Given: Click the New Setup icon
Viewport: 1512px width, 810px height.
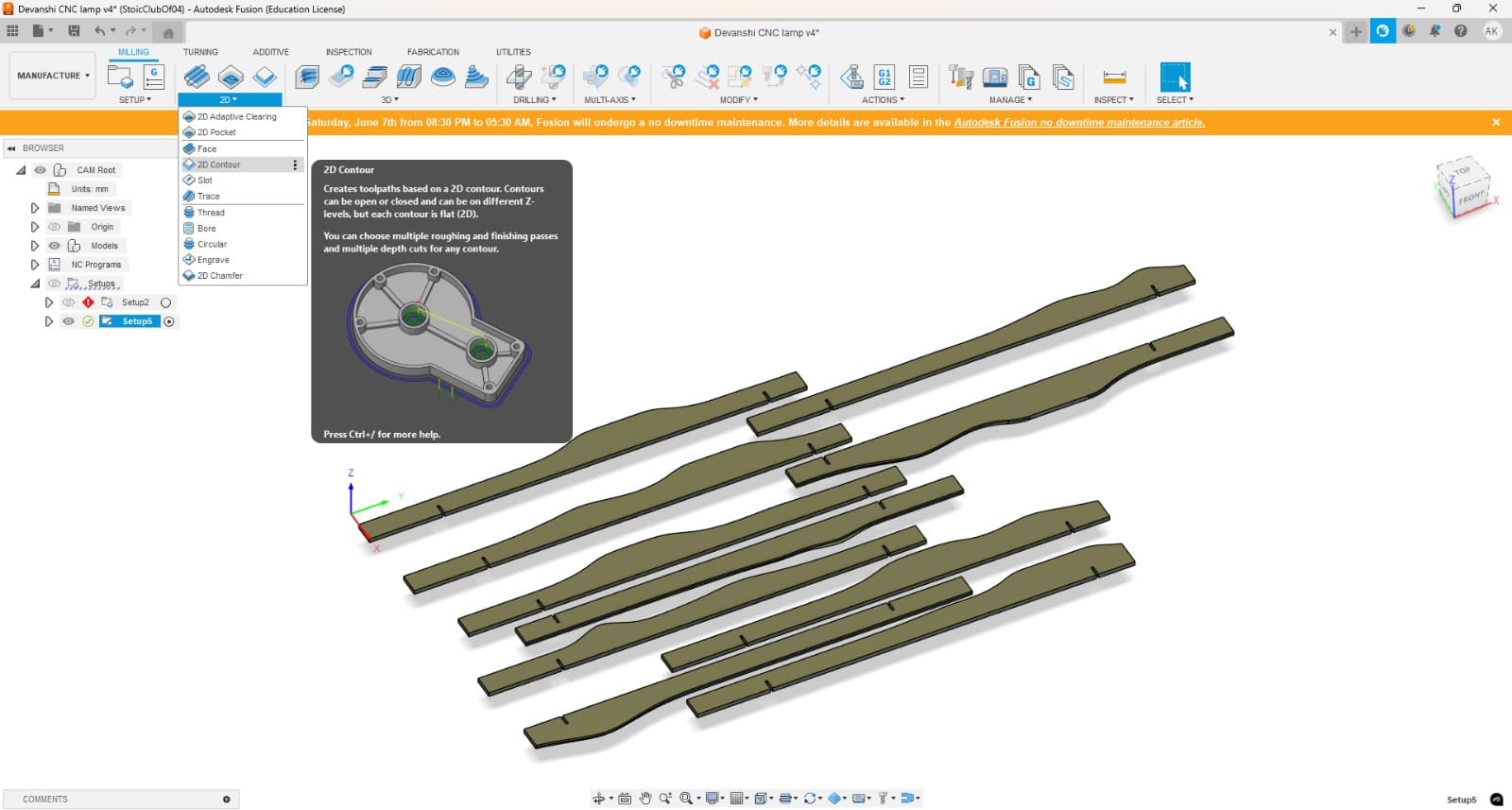Looking at the screenshot, I should pyautogui.click(x=120, y=77).
